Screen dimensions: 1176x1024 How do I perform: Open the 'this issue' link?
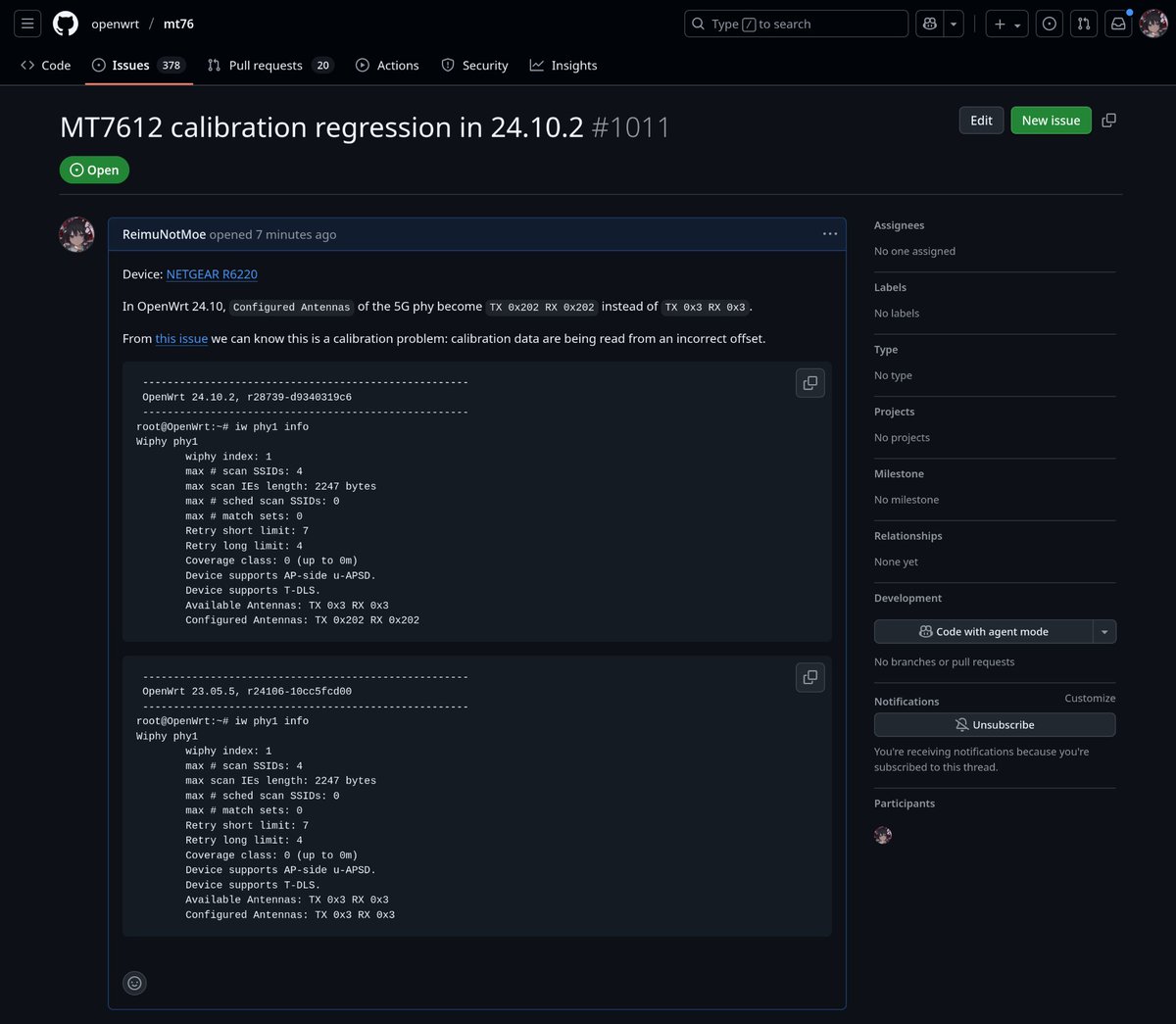tap(181, 338)
